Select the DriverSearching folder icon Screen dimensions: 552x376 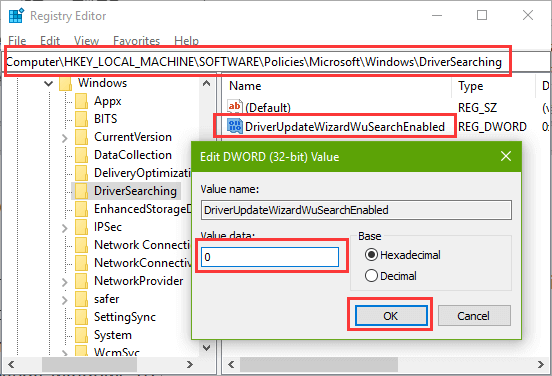pyautogui.click(x=81, y=191)
